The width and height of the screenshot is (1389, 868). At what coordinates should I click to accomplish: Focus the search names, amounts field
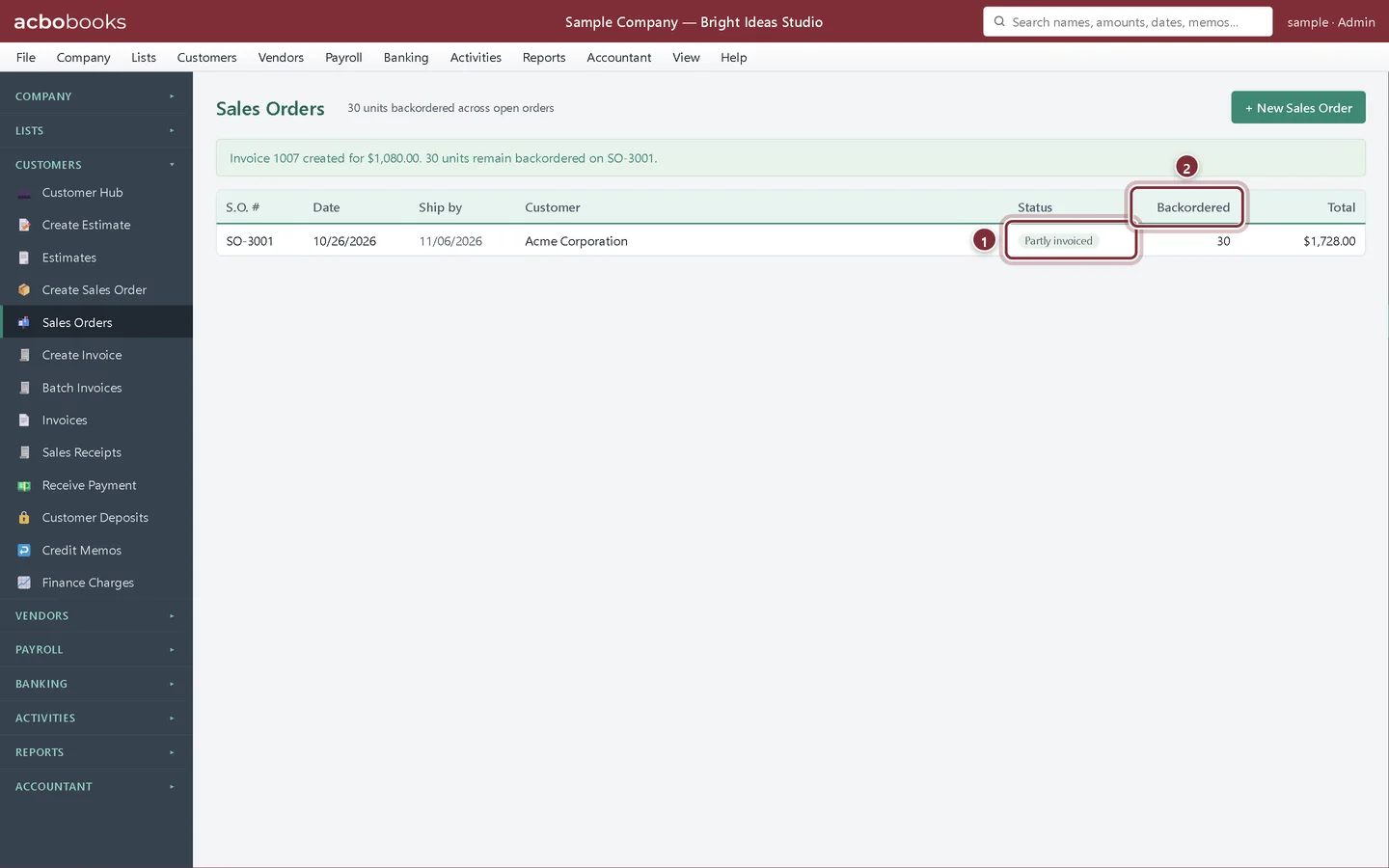pos(1128,21)
